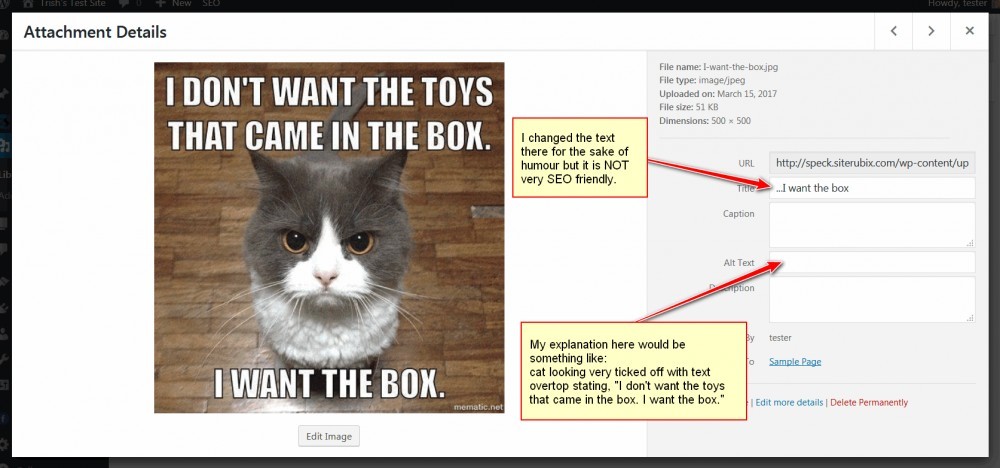Click into the Title field
Screen dimensions: 1000x468
(872, 188)
